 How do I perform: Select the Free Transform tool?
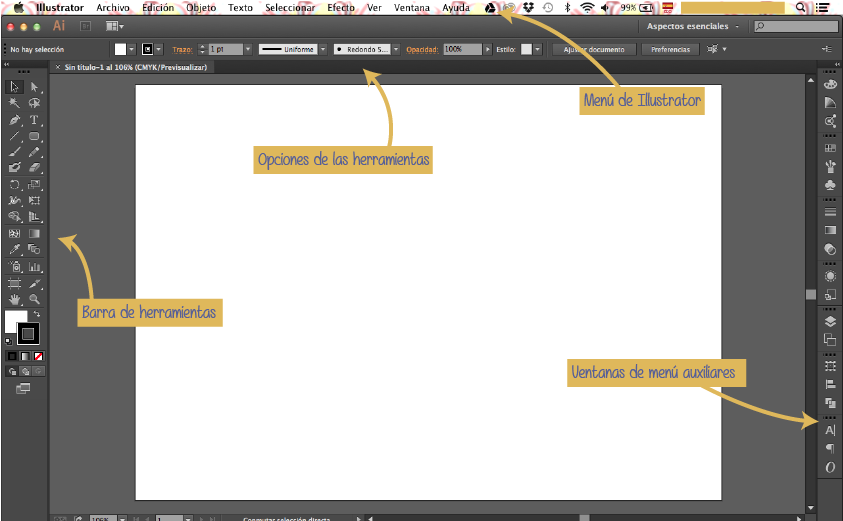pos(34,201)
